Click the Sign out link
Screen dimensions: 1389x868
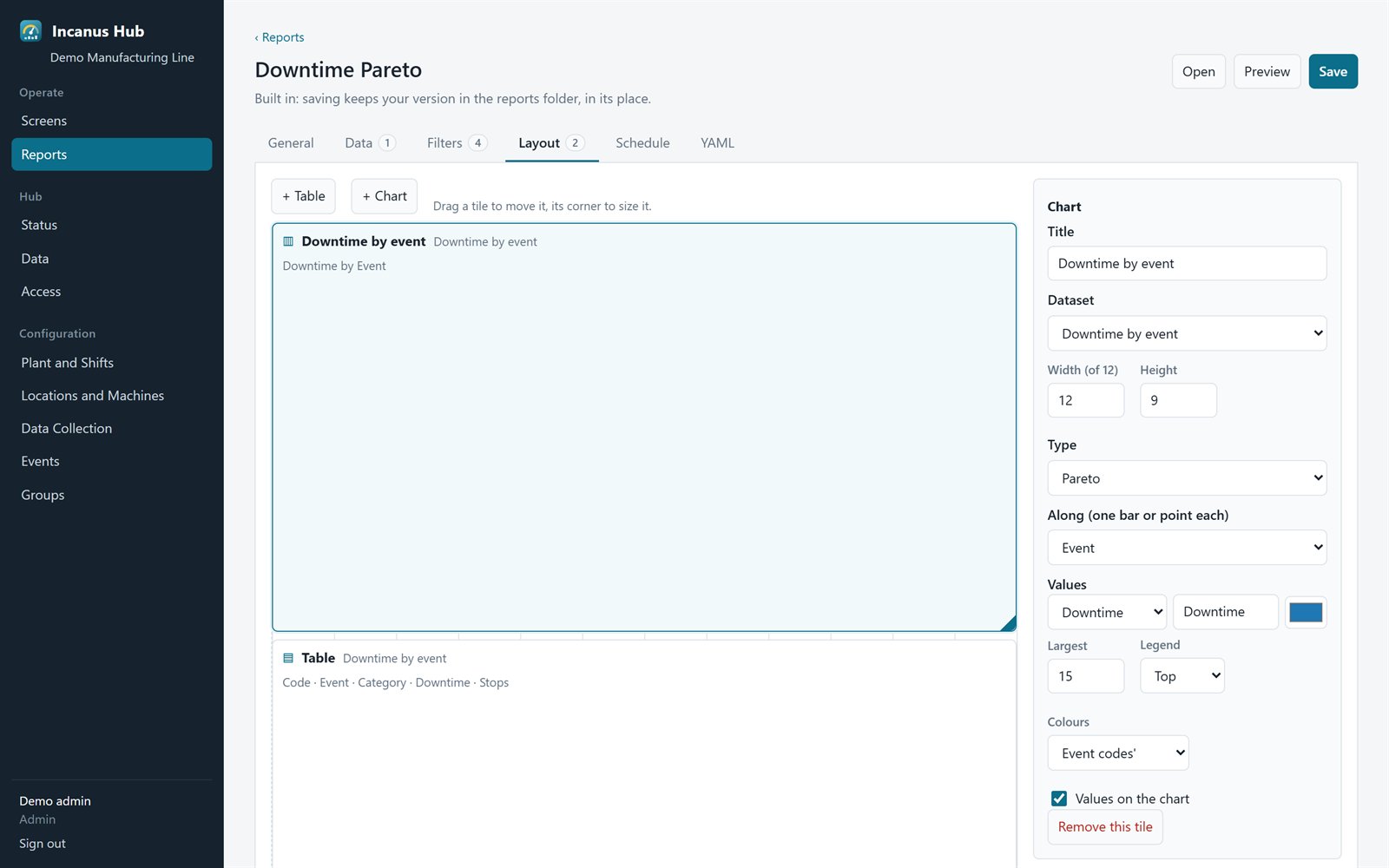coord(43,844)
